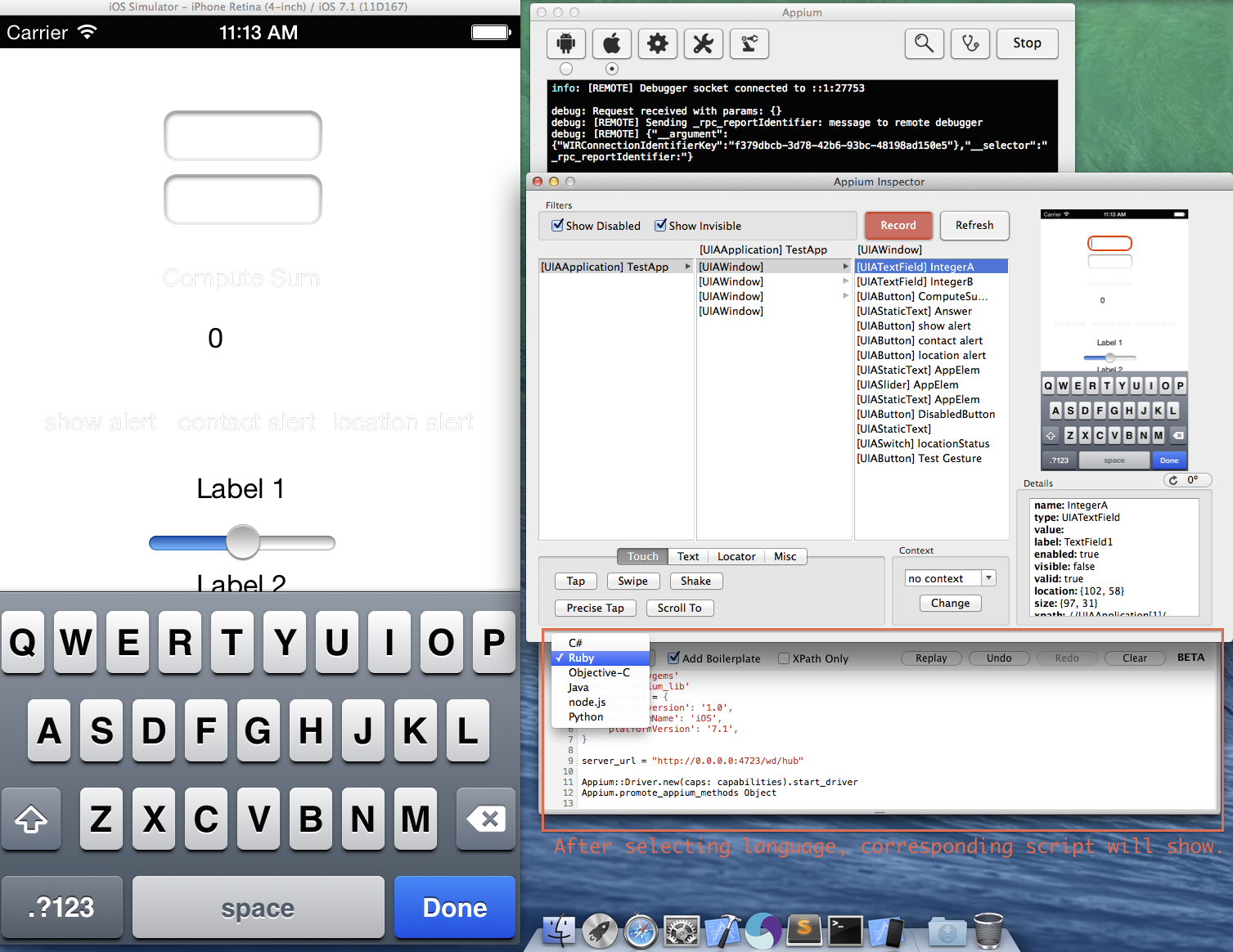The height and width of the screenshot is (952, 1233).
Task: Click the Shake action button
Action: point(695,581)
